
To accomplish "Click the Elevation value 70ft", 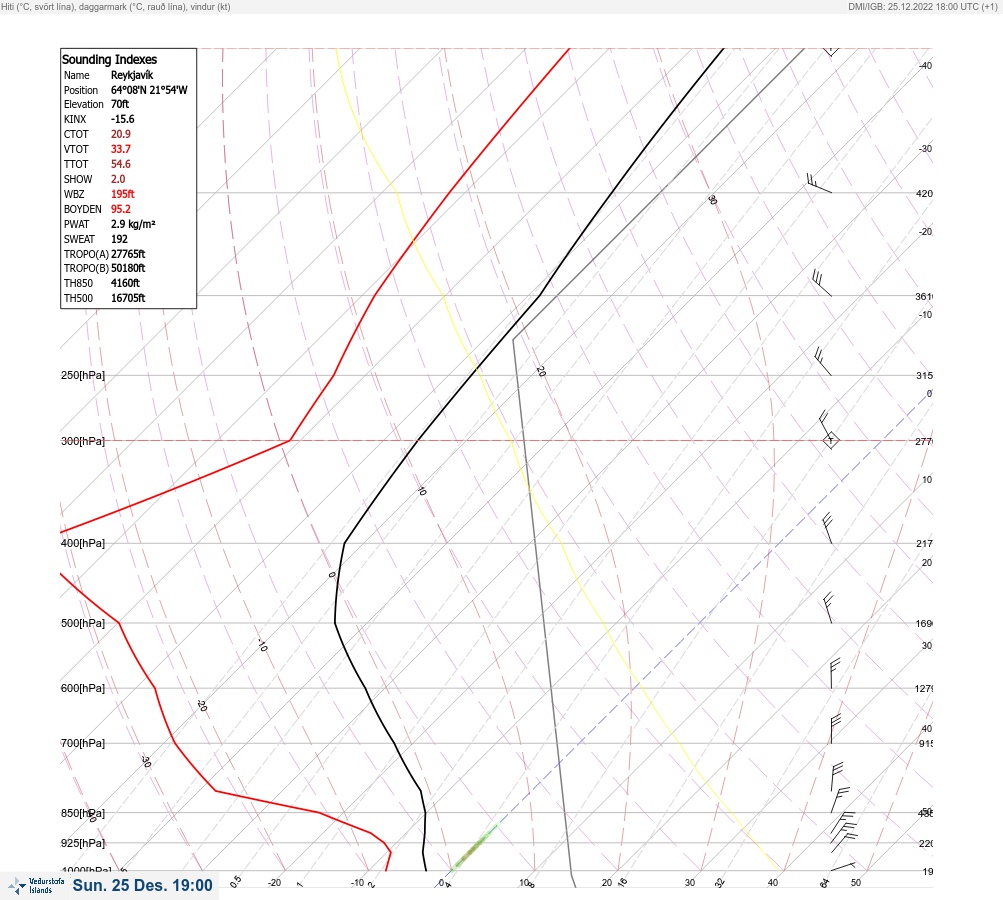I will pos(120,104).
